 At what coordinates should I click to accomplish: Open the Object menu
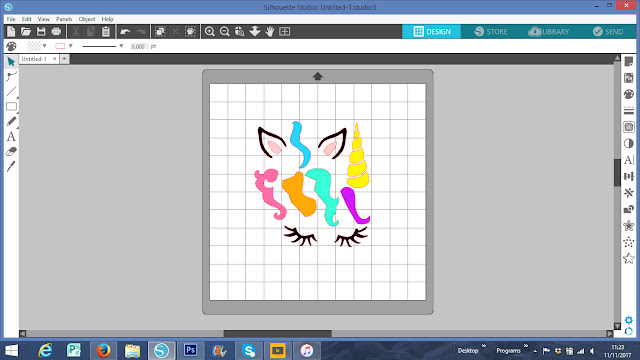tap(87, 19)
